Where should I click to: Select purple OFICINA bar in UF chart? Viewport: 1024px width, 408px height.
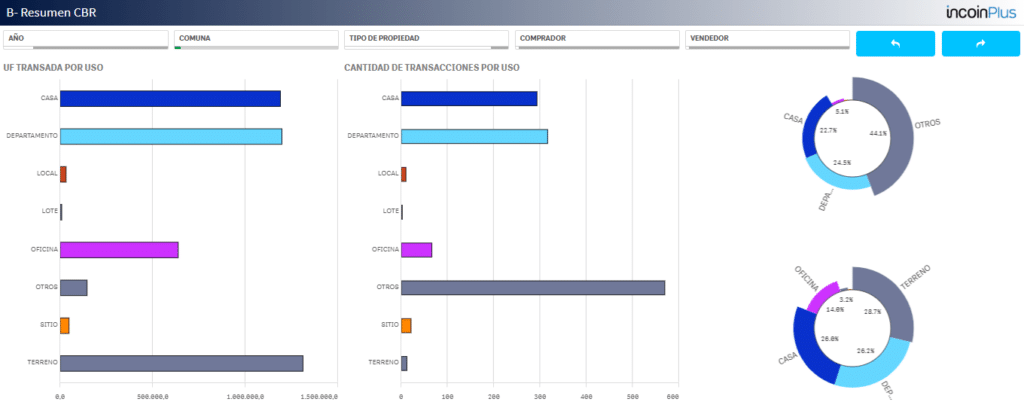point(119,249)
